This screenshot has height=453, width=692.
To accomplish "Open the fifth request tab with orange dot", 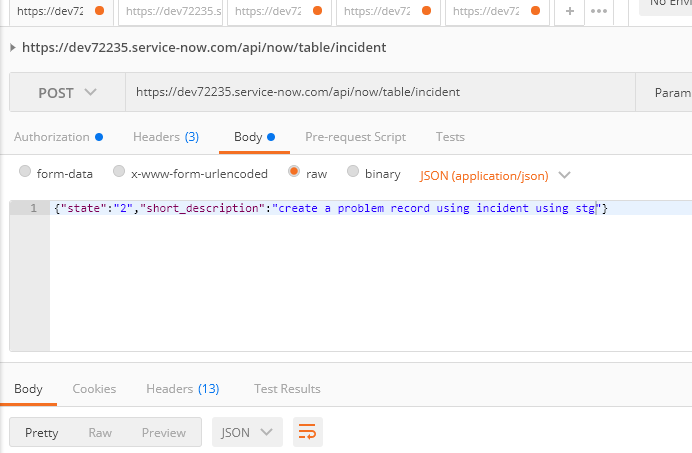I will [x=497, y=11].
